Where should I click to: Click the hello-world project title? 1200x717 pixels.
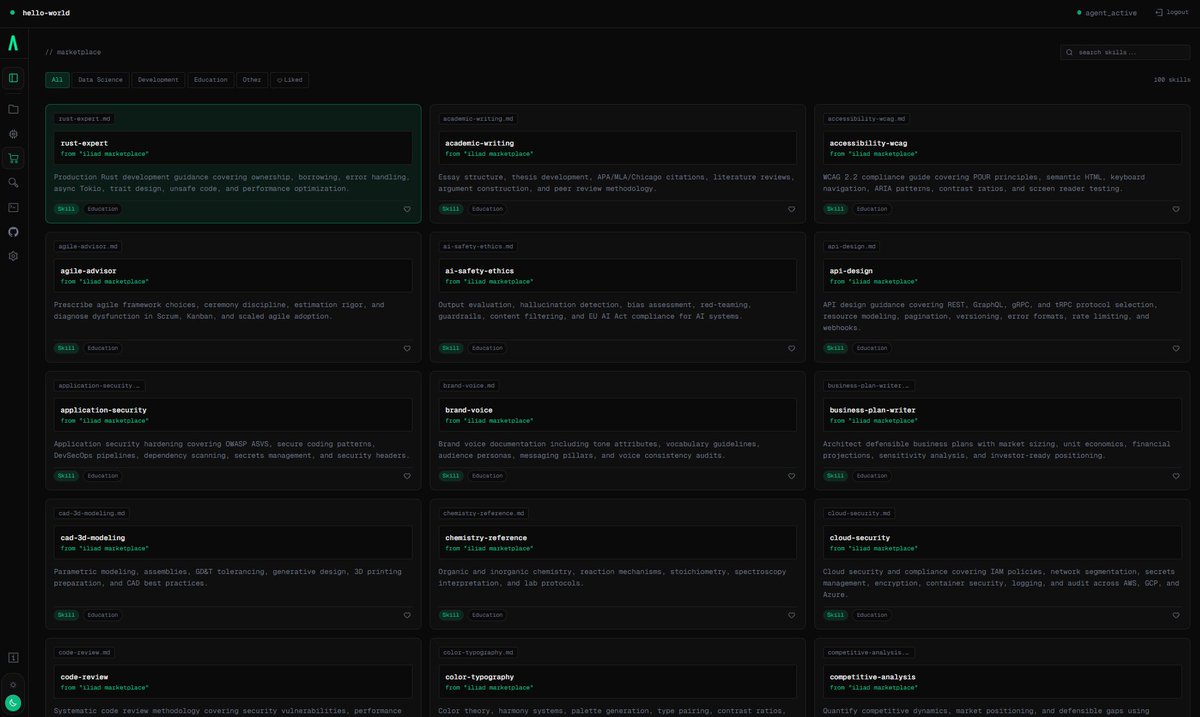[46, 13]
